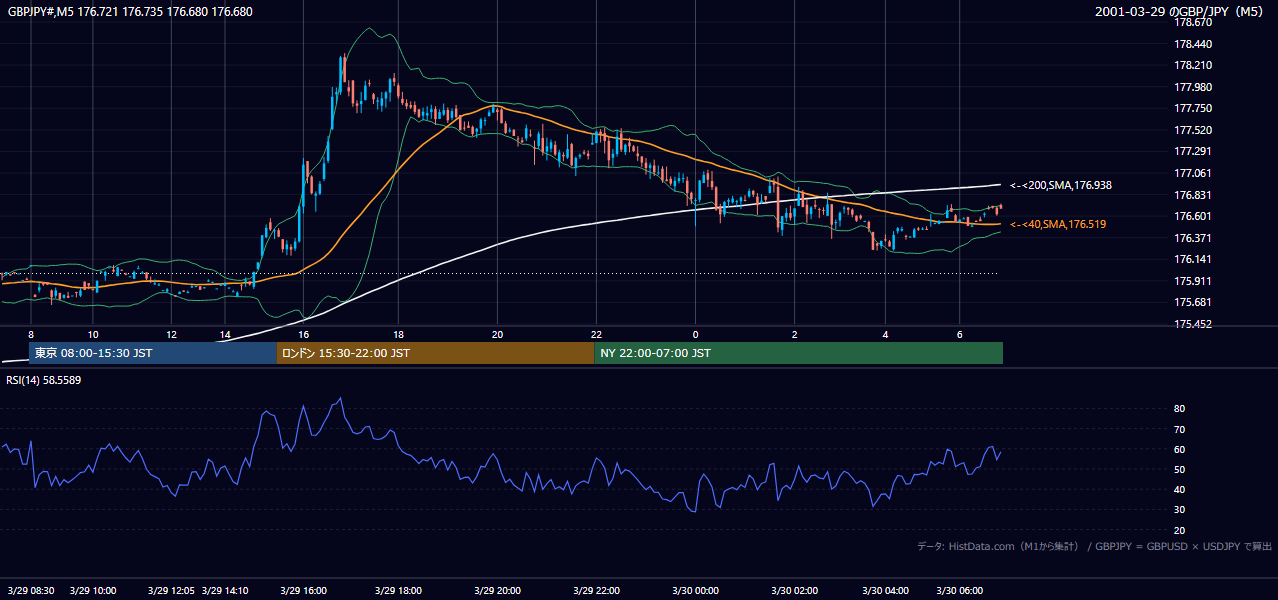
Task: Select the NY 22:00-07:00 JST session bar
Action: 798,353
